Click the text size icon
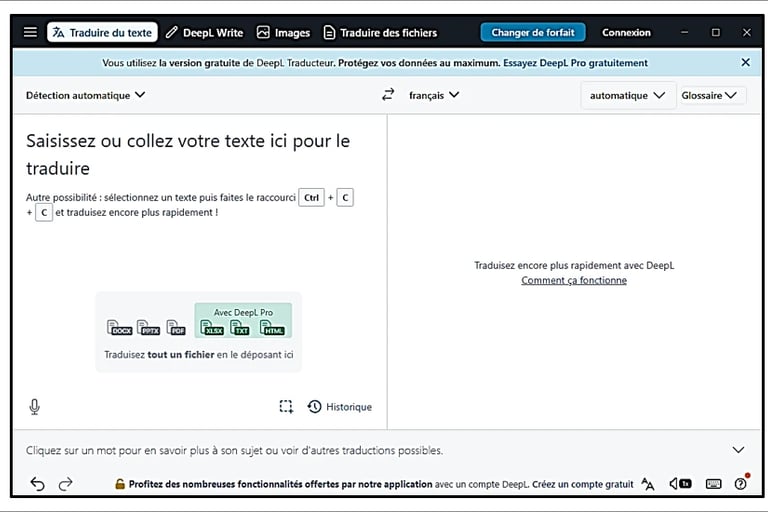Image resolution: width=768 pixels, height=512 pixels. [648, 484]
